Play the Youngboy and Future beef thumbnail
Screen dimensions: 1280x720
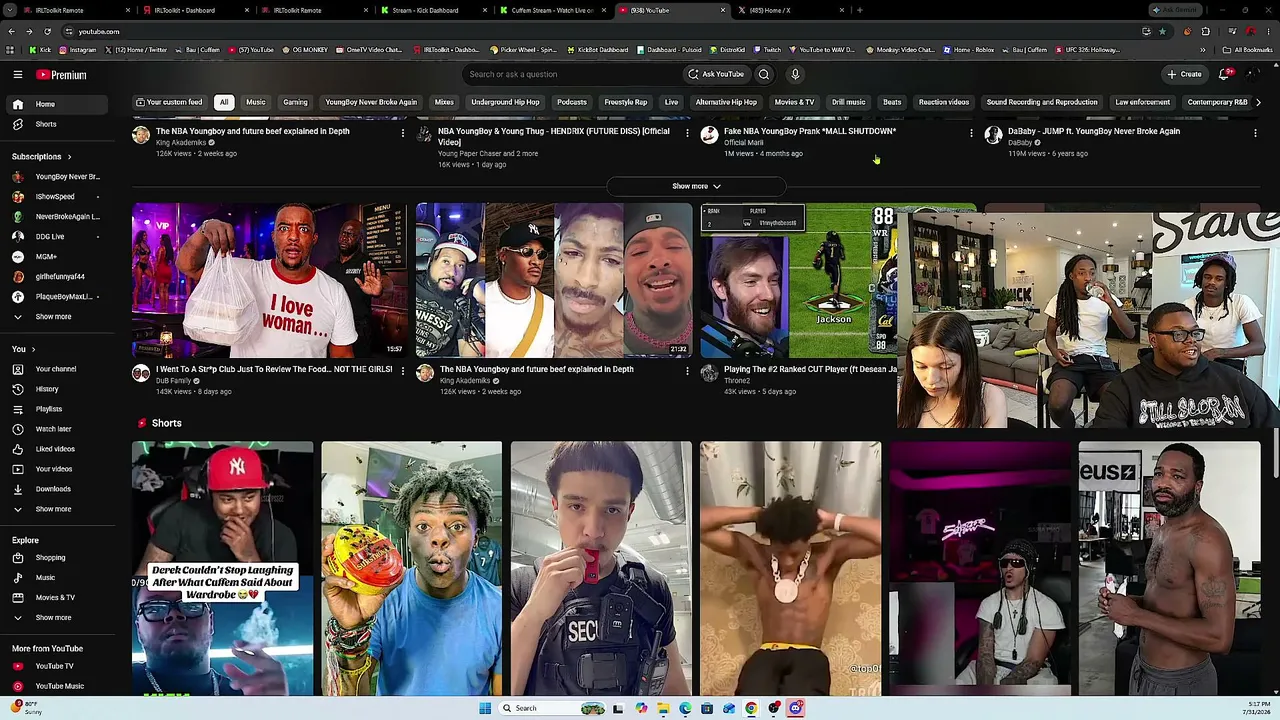click(x=554, y=280)
